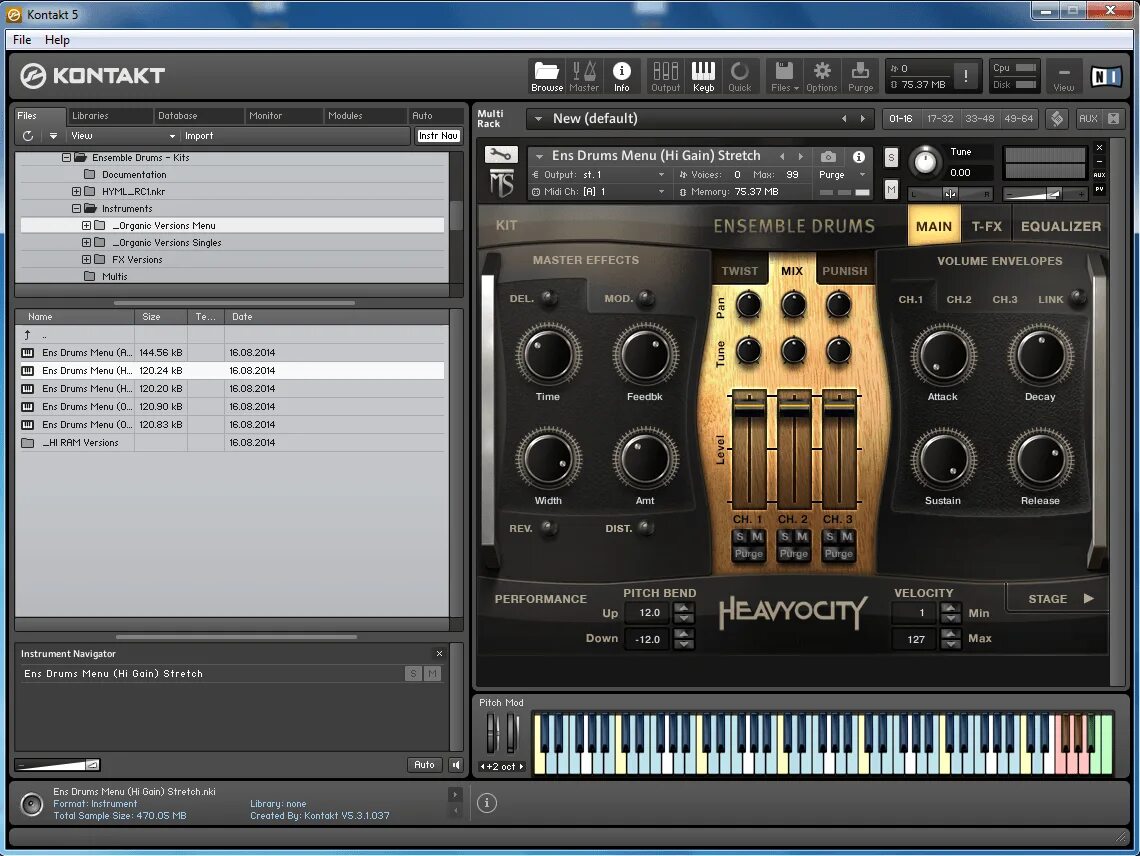Click the info icon in status bar

pos(487,803)
